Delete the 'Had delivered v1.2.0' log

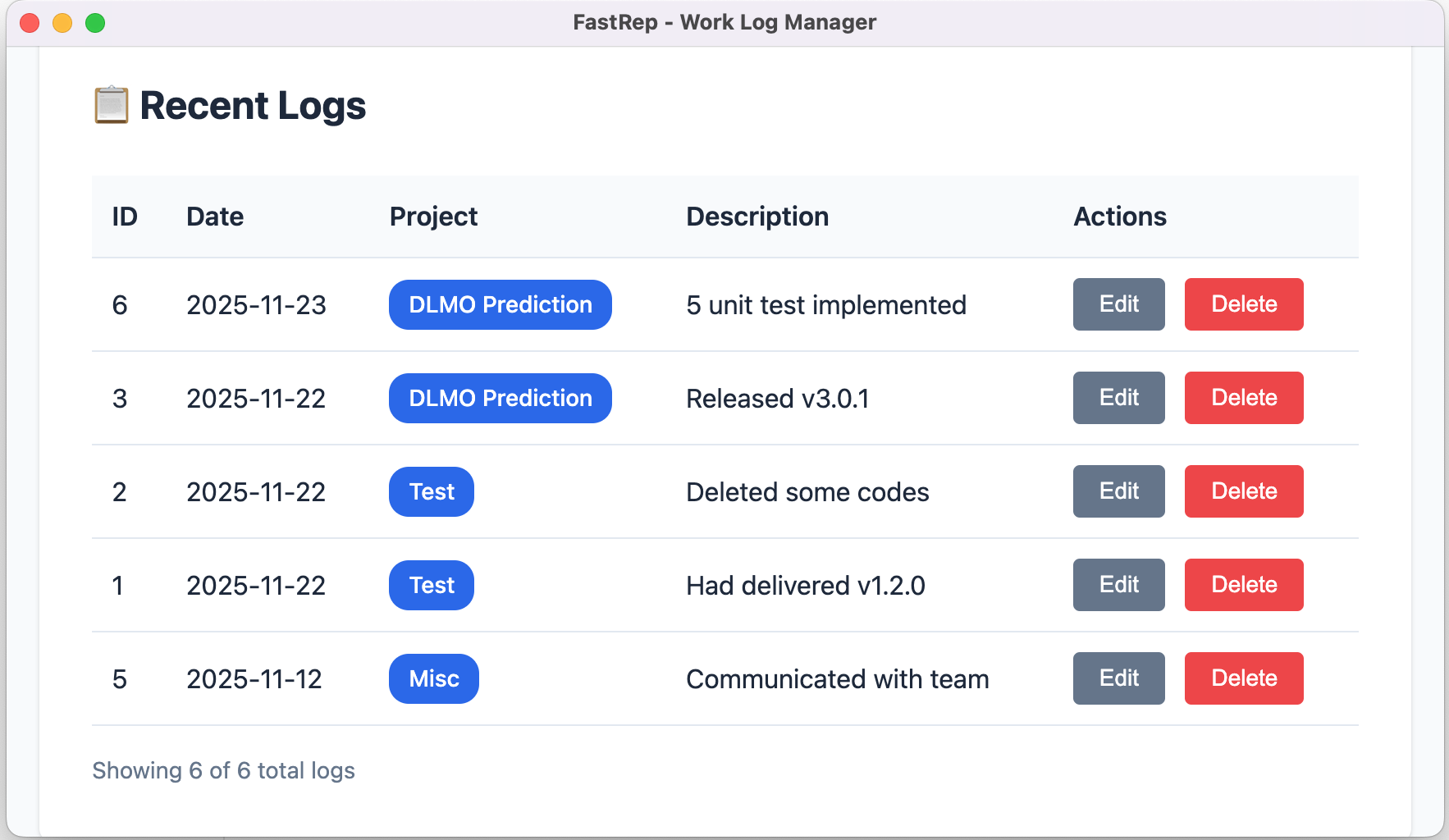click(1243, 585)
